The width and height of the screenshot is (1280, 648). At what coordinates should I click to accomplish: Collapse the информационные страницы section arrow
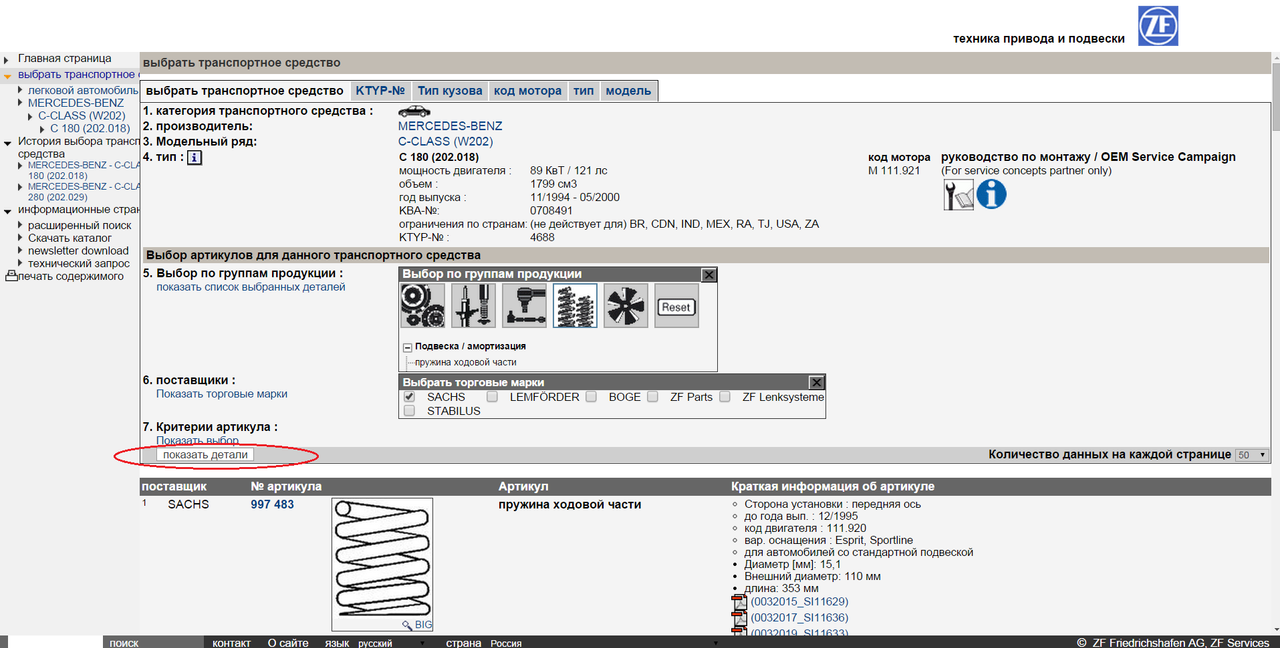pos(7,211)
